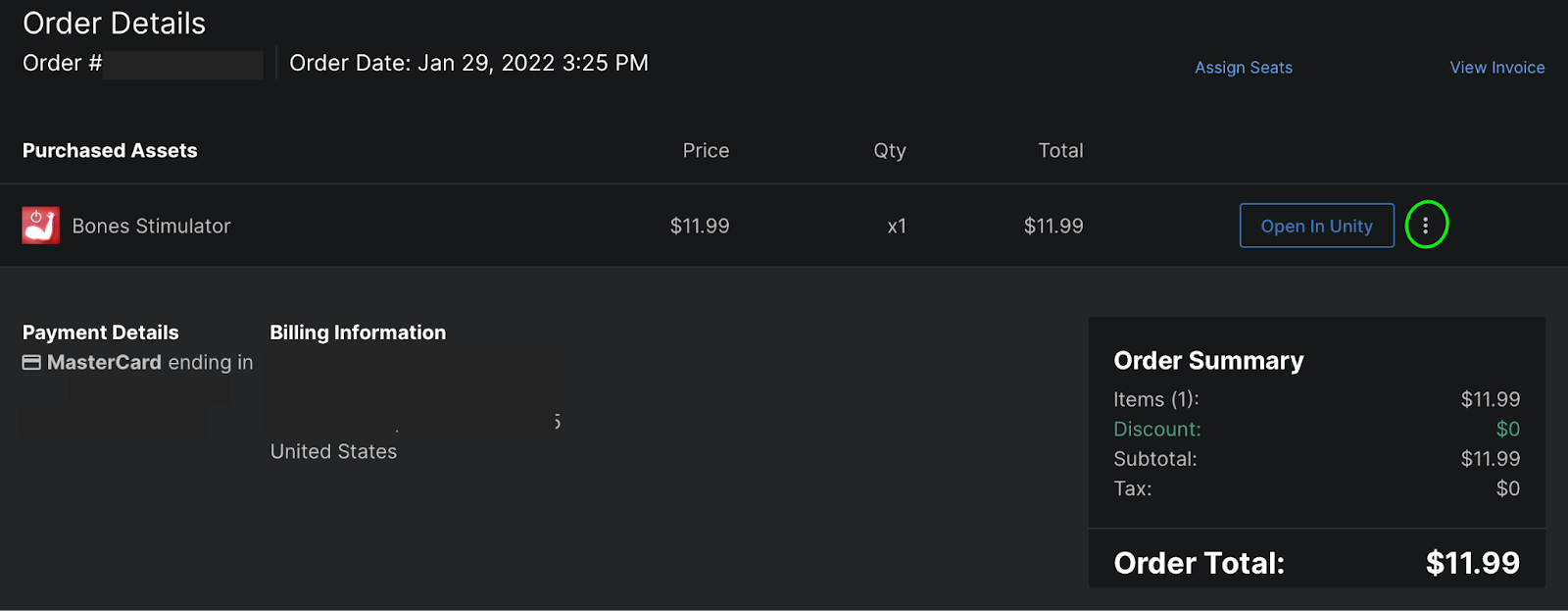
Task: Click the Order Details page heading
Action: click(x=115, y=24)
